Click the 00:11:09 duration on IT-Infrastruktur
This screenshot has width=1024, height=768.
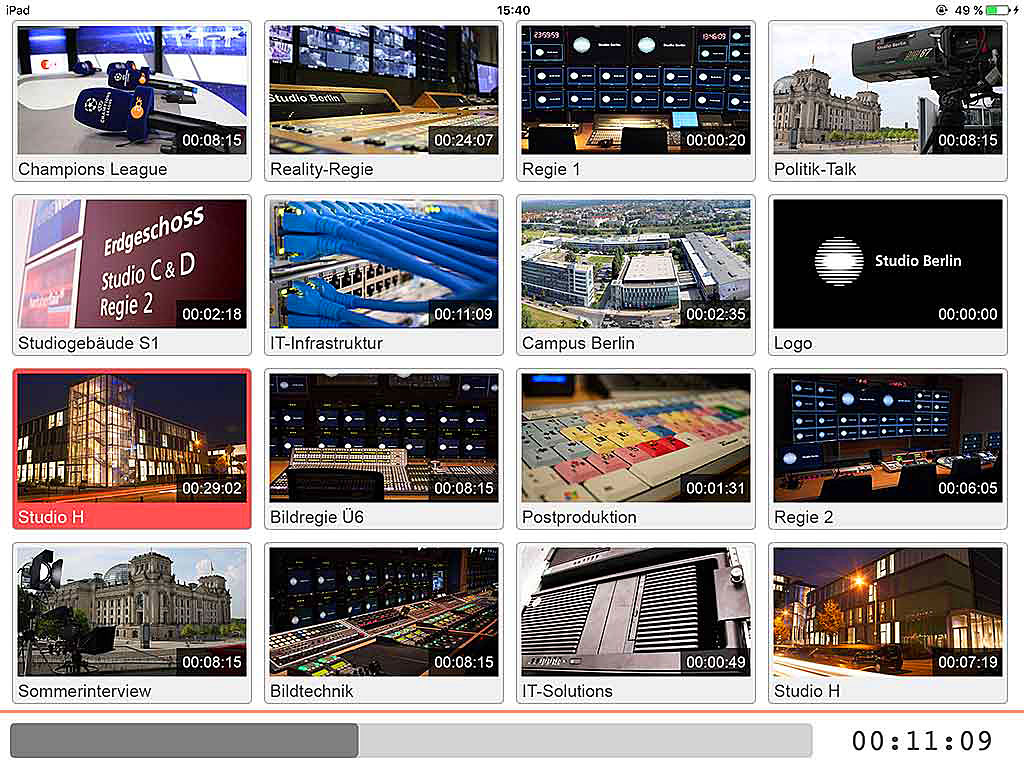464,314
